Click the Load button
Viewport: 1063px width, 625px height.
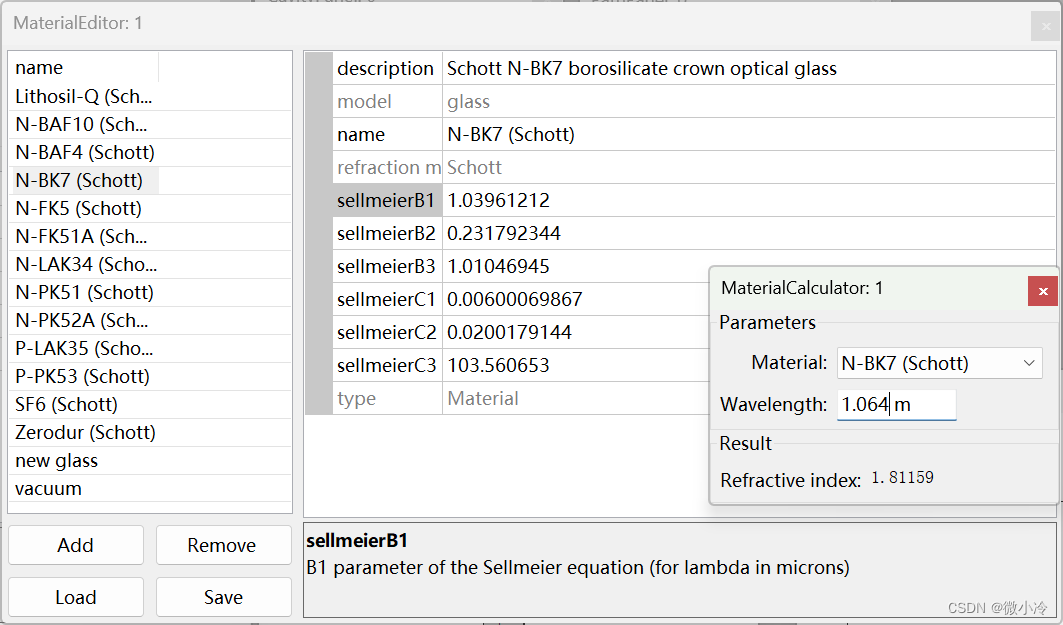click(76, 597)
